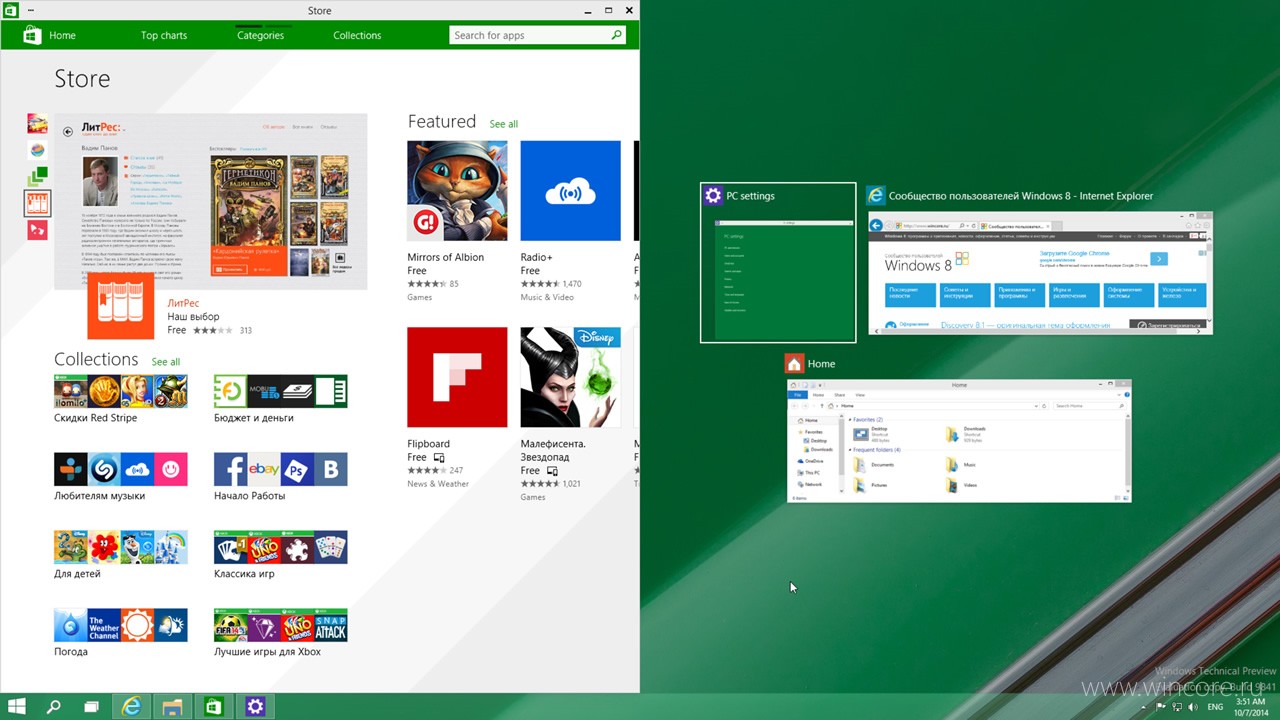This screenshot has width=1280, height=720.
Task: Open Internet Explorer from taskbar
Action: (131, 707)
